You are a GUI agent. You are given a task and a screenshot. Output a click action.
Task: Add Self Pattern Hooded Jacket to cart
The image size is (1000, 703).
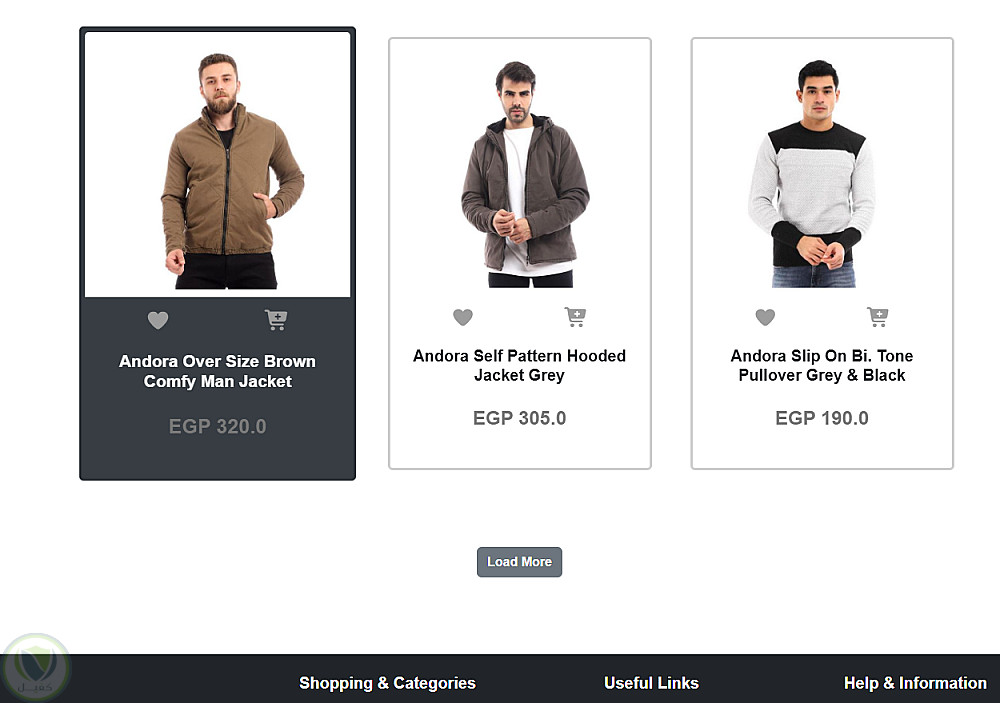click(575, 317)
